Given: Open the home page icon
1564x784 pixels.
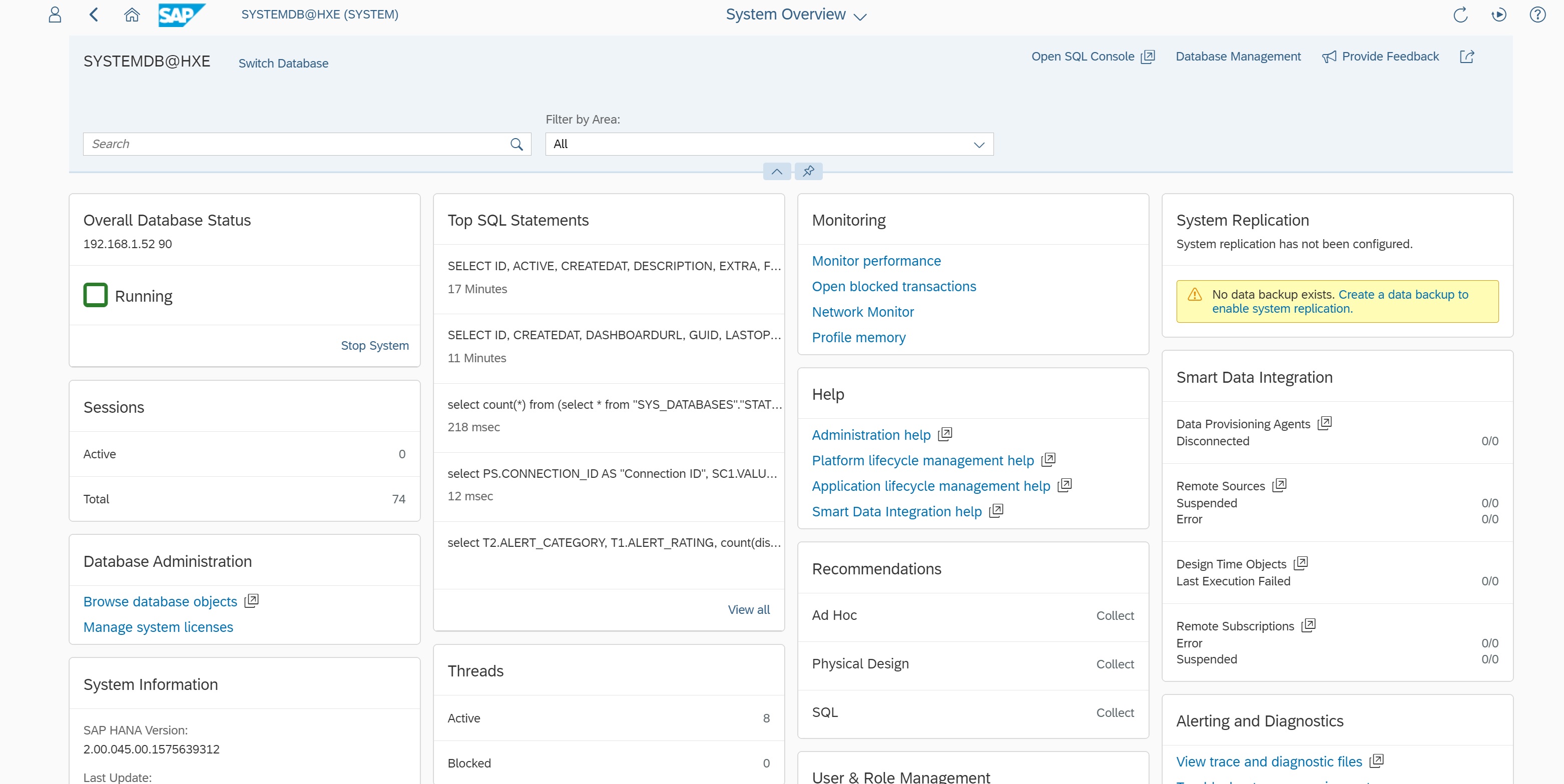Looking at the screenshot, I should point(132,15).
